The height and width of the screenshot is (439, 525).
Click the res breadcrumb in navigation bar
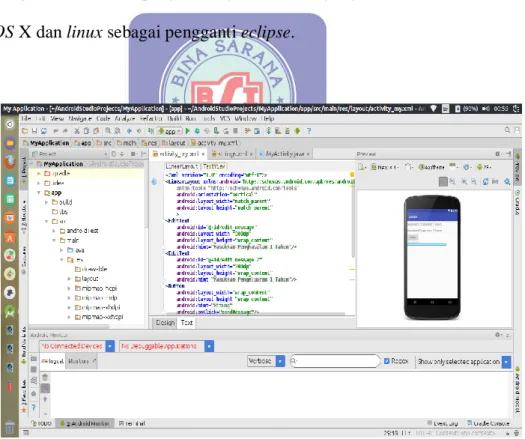(x=149, y=143)
